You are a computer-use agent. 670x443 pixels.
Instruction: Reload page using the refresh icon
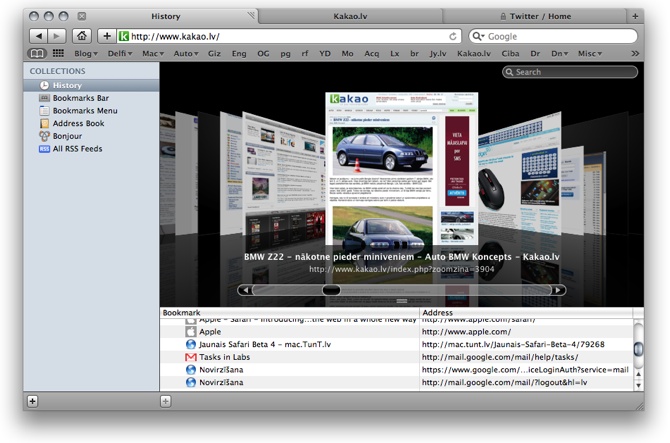point(453,36)
